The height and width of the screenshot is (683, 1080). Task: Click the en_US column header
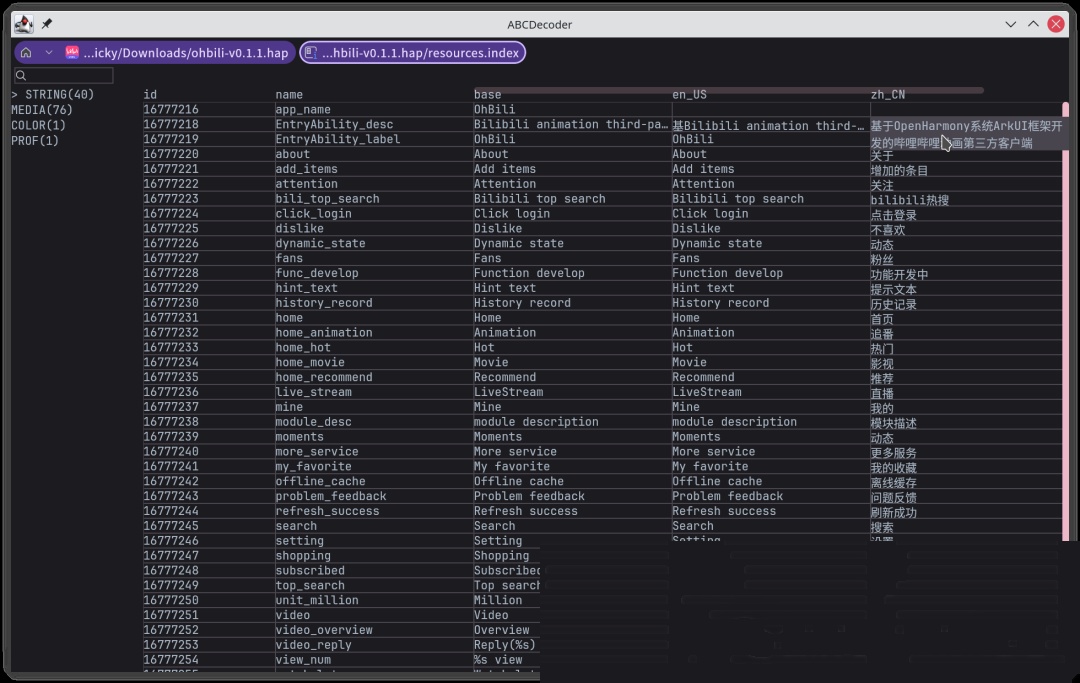click(x=689, y=94)
